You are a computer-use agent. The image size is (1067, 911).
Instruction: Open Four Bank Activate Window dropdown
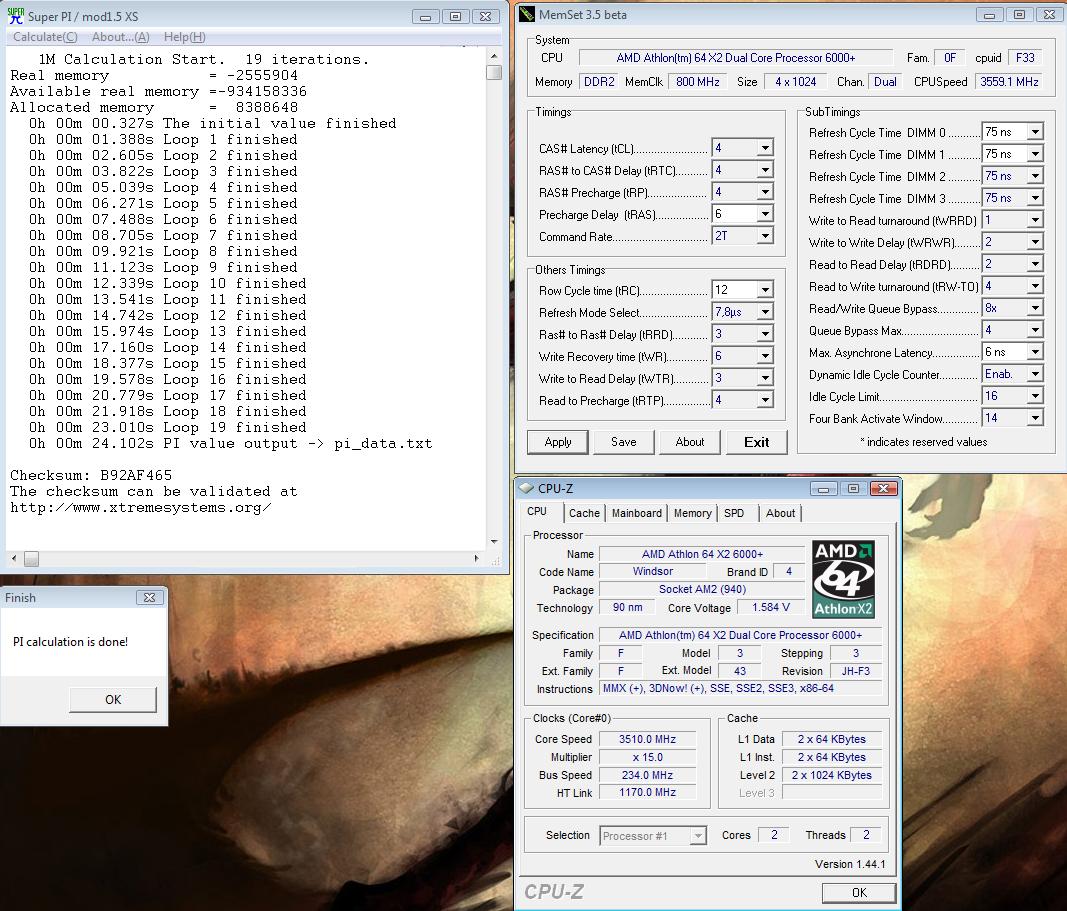[1035, 418]
